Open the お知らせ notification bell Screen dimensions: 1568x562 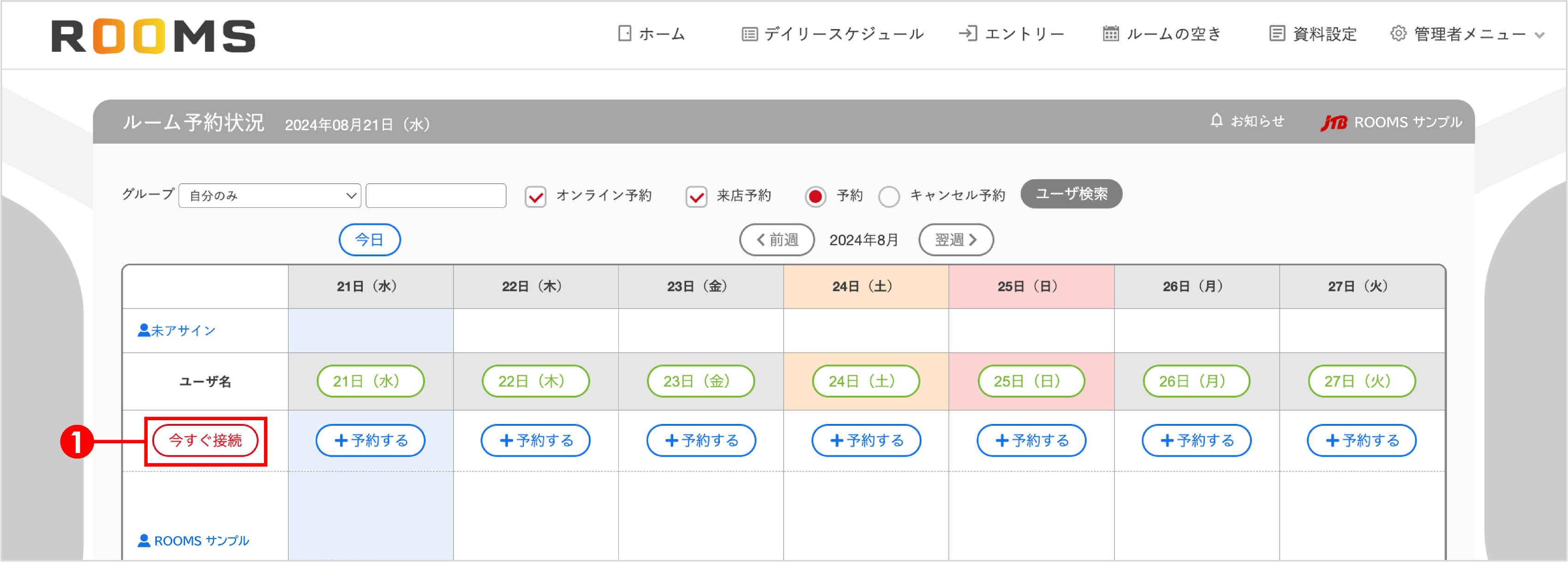click(1216, 121)
